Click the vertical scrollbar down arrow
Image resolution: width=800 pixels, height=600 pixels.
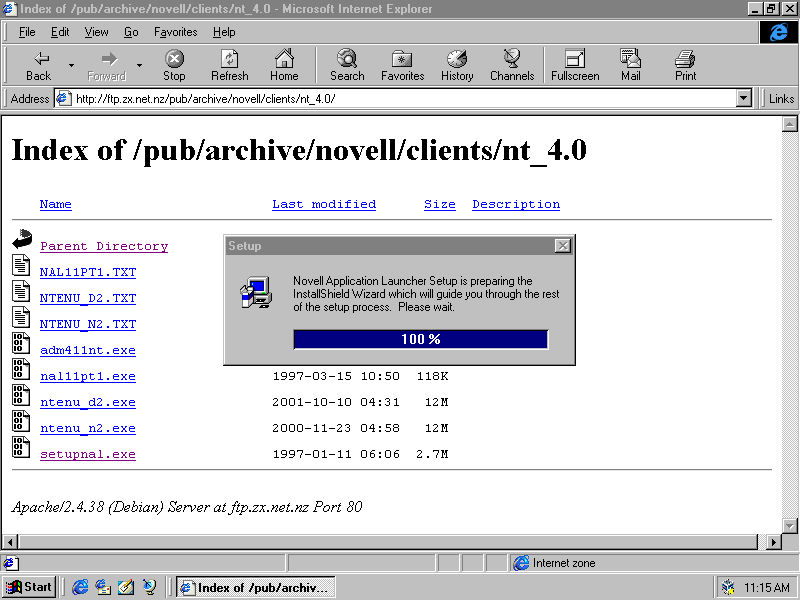(789, 526)
